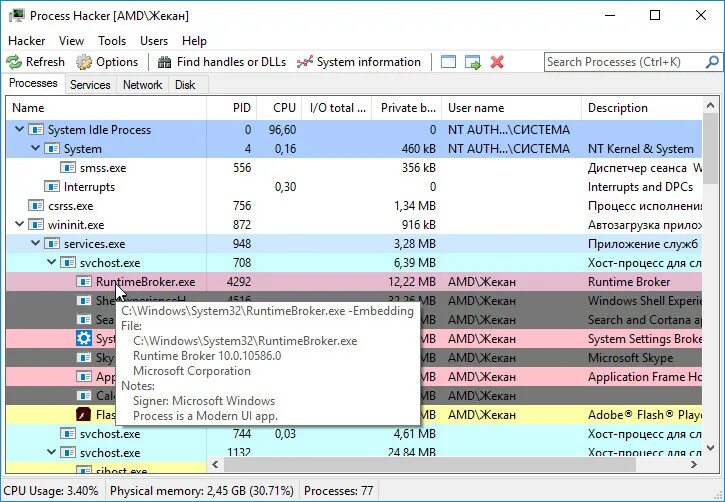
Task: Click the Application Frame Host row icon
Action: tap(84, 376)
